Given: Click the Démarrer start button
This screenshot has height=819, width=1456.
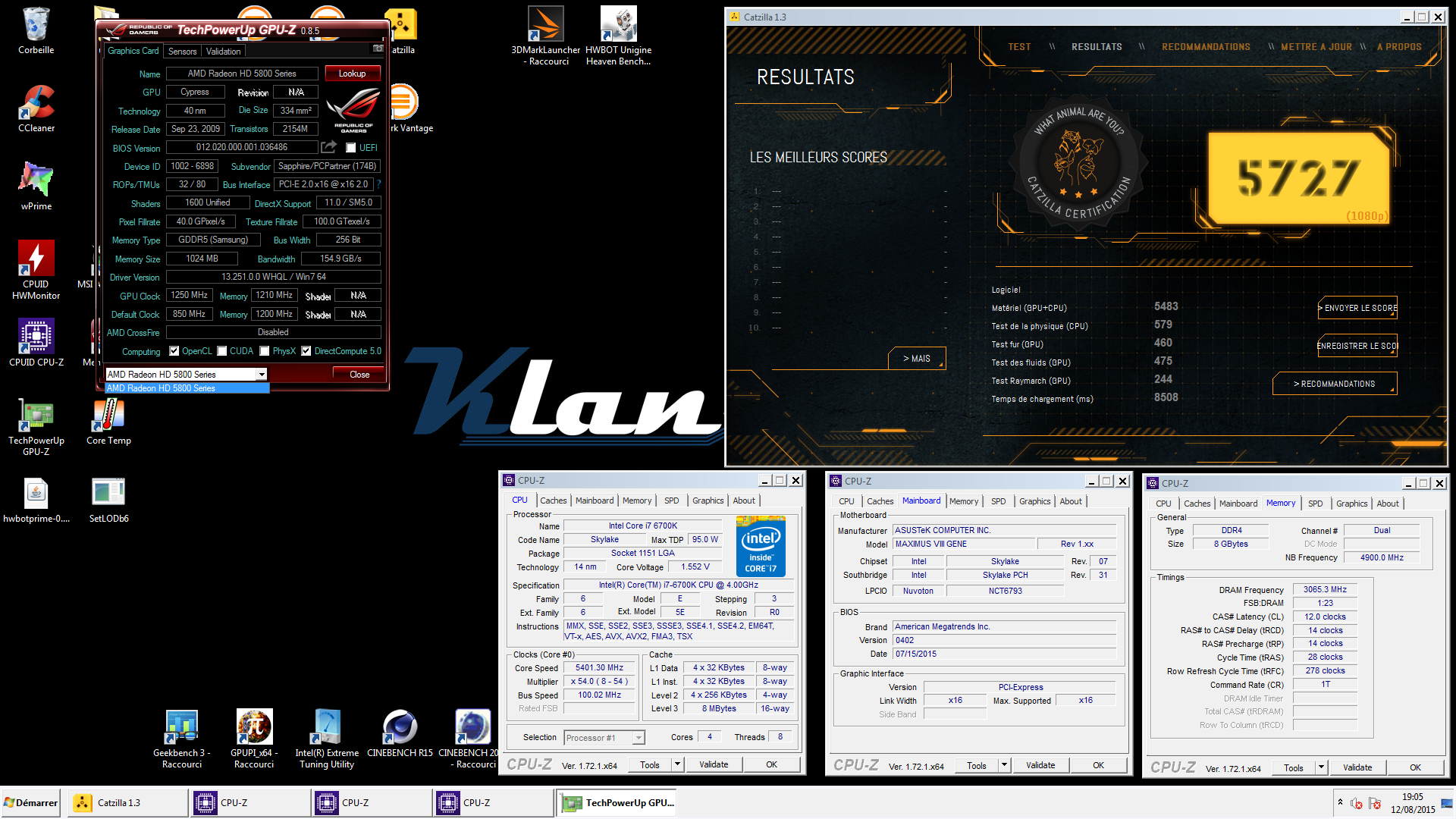Looking at the screenshot, I should pos(31,802).
